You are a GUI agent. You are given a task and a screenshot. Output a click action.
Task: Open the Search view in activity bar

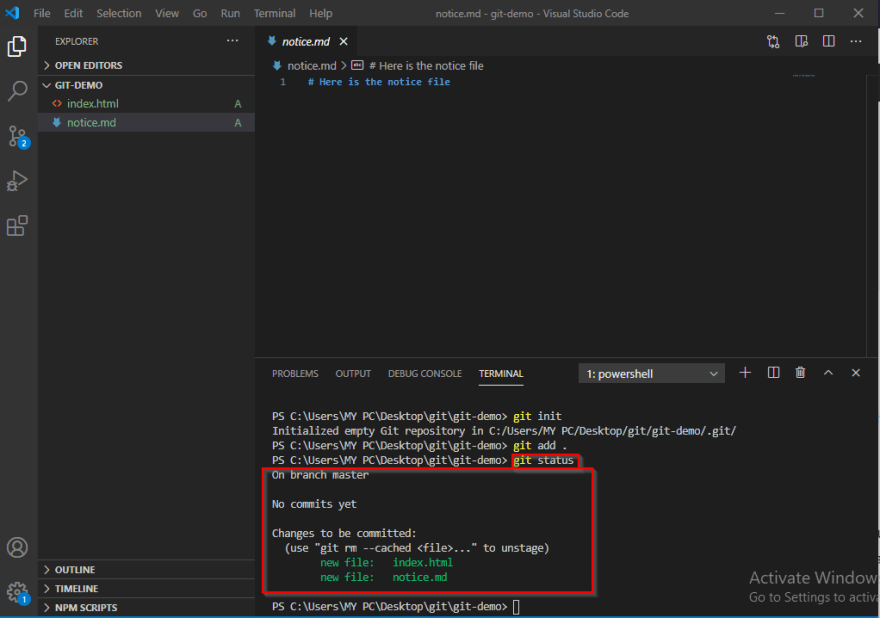click(17, 91)
